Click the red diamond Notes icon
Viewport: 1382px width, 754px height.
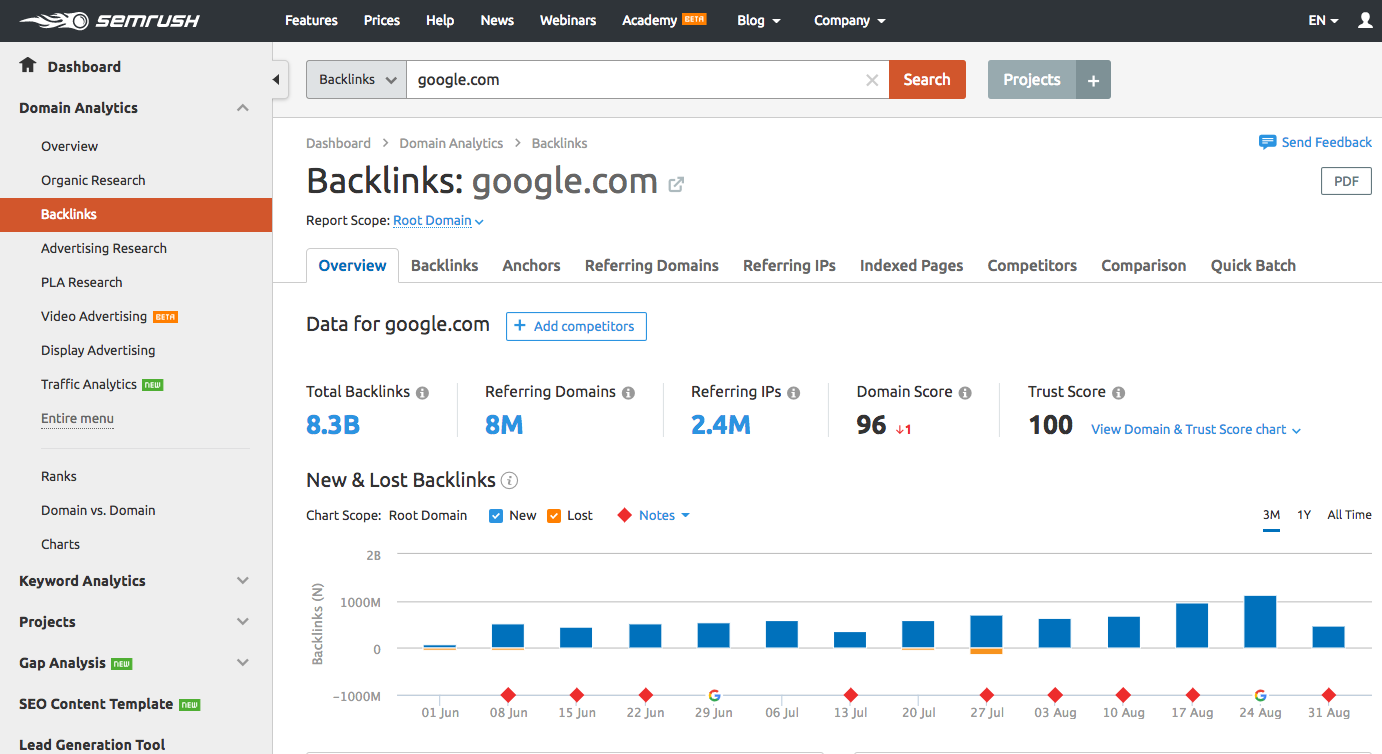click(625, 515)
